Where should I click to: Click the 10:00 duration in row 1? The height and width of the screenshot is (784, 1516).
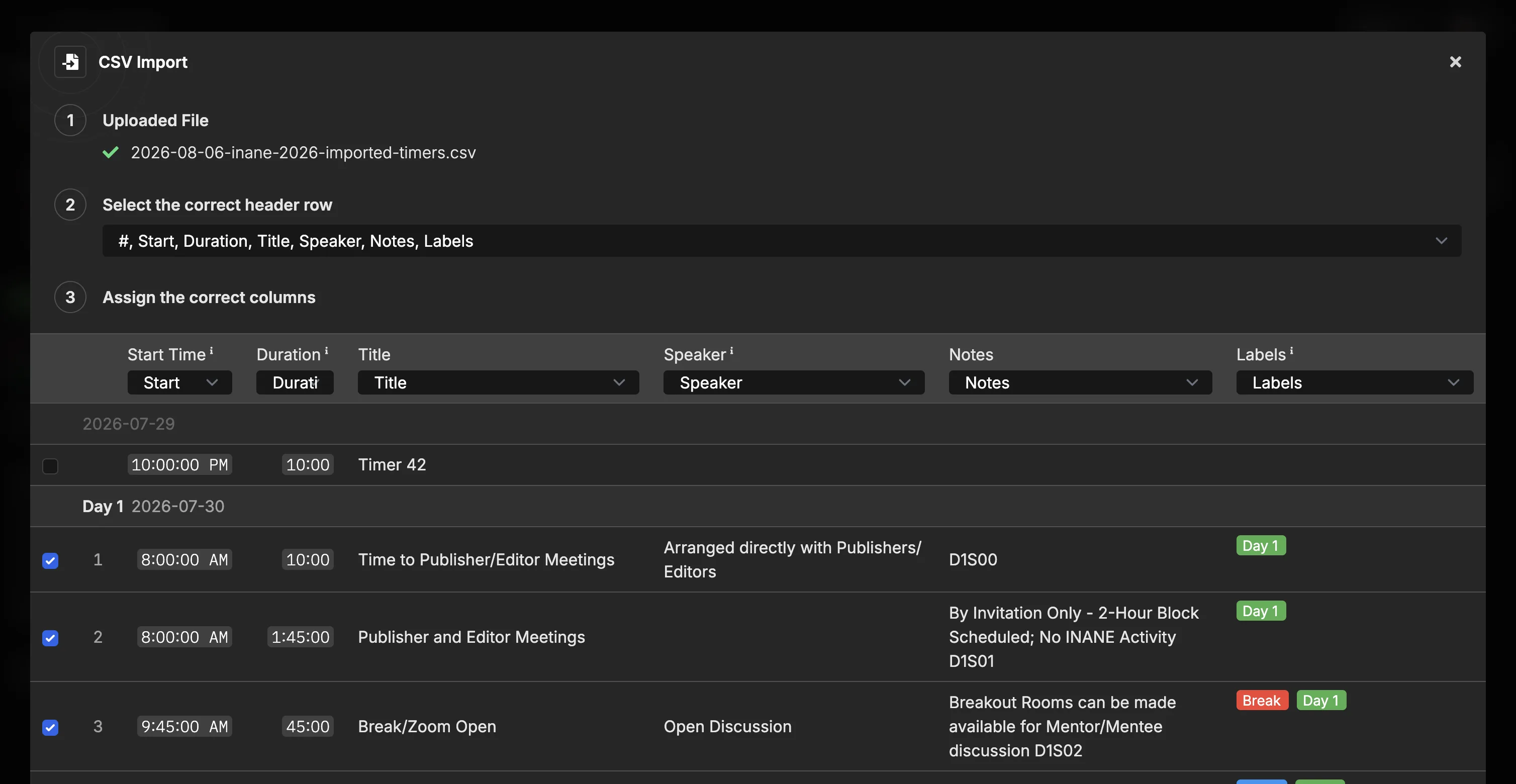click(x=307, y=559)
